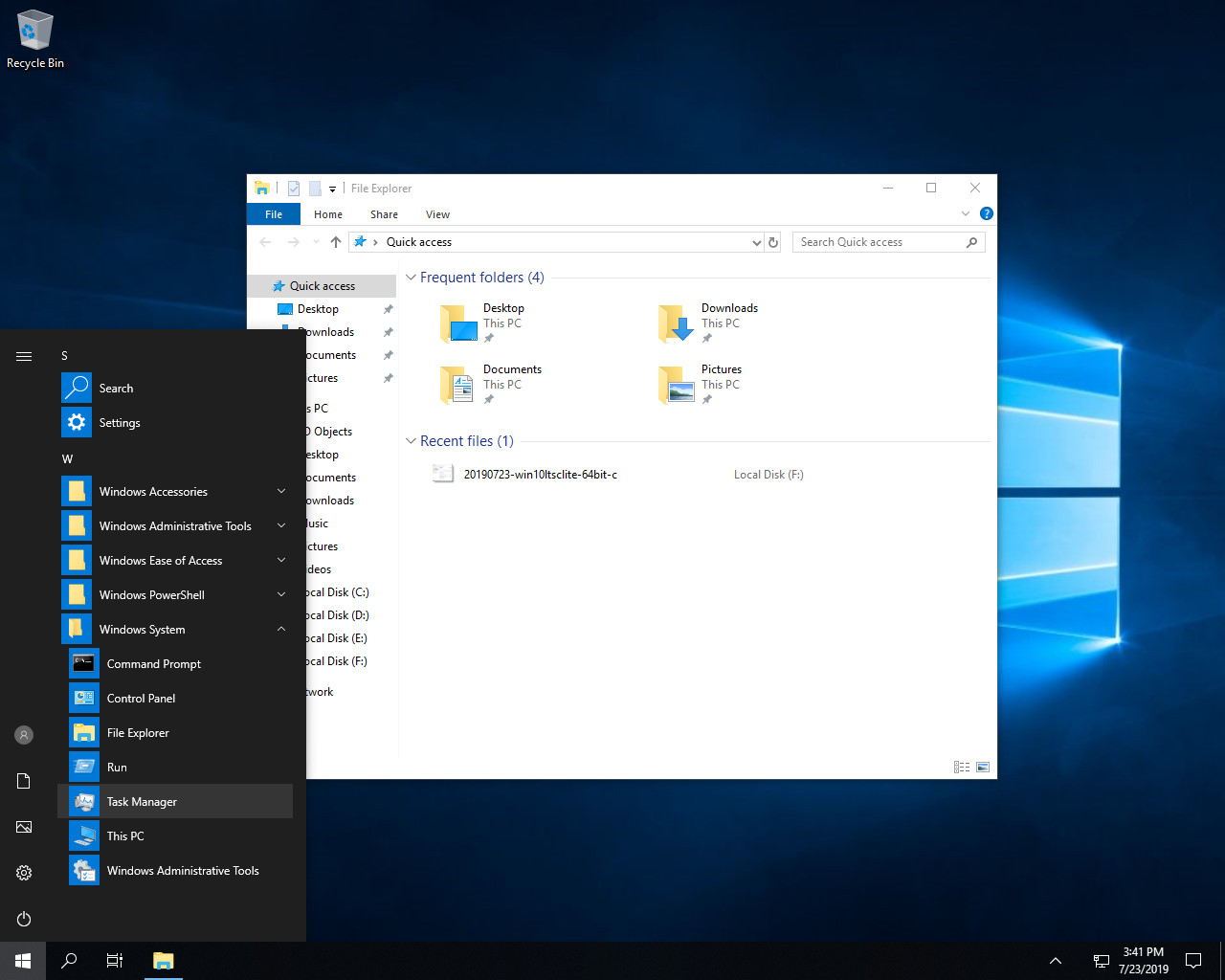
Task: Click the Windows Start button
Action: pyautogui.click(x=23, y=960)
